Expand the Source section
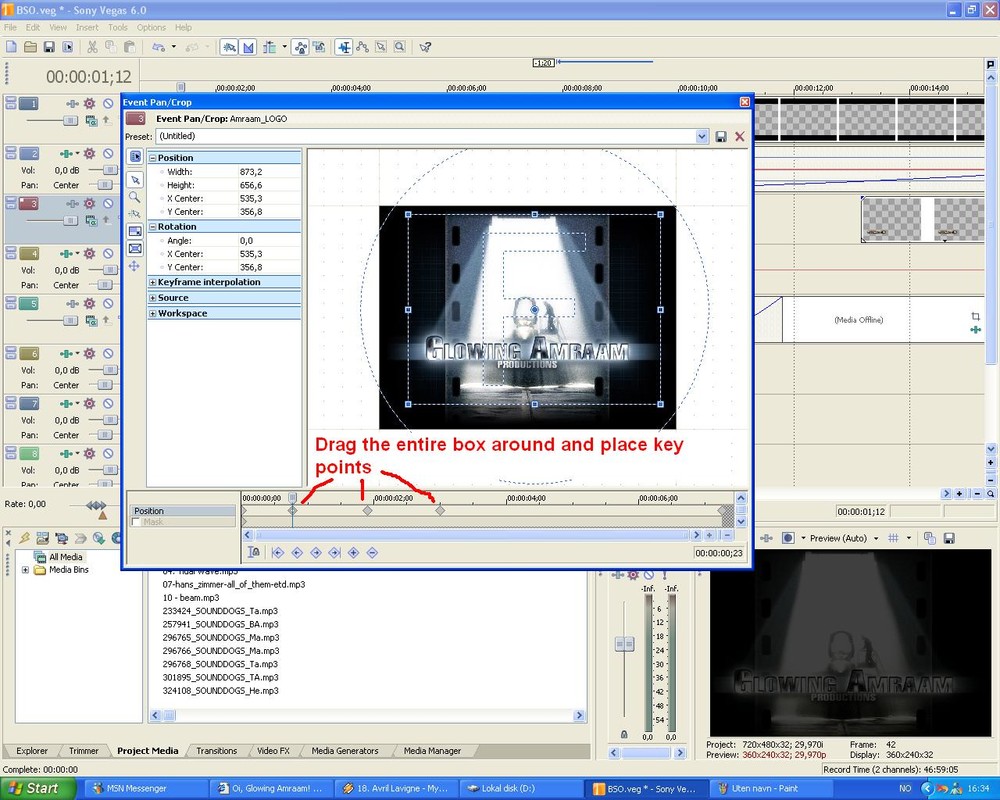This screenshot has width=1000, height=800. point(152,298)
